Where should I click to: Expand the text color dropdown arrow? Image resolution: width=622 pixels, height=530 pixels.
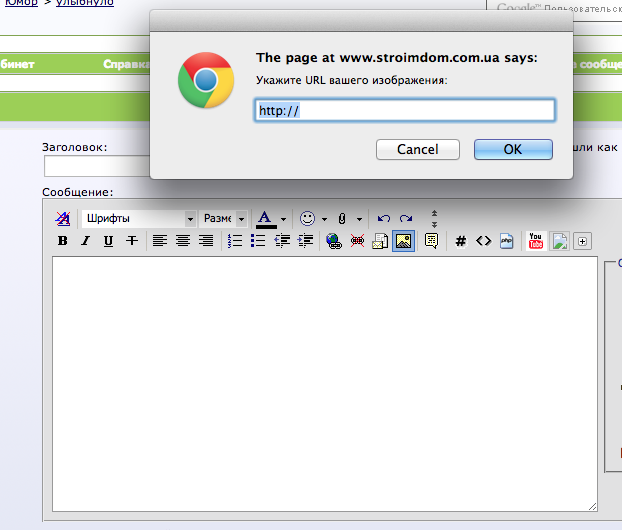pyautogui.click(x=283, y=219)
